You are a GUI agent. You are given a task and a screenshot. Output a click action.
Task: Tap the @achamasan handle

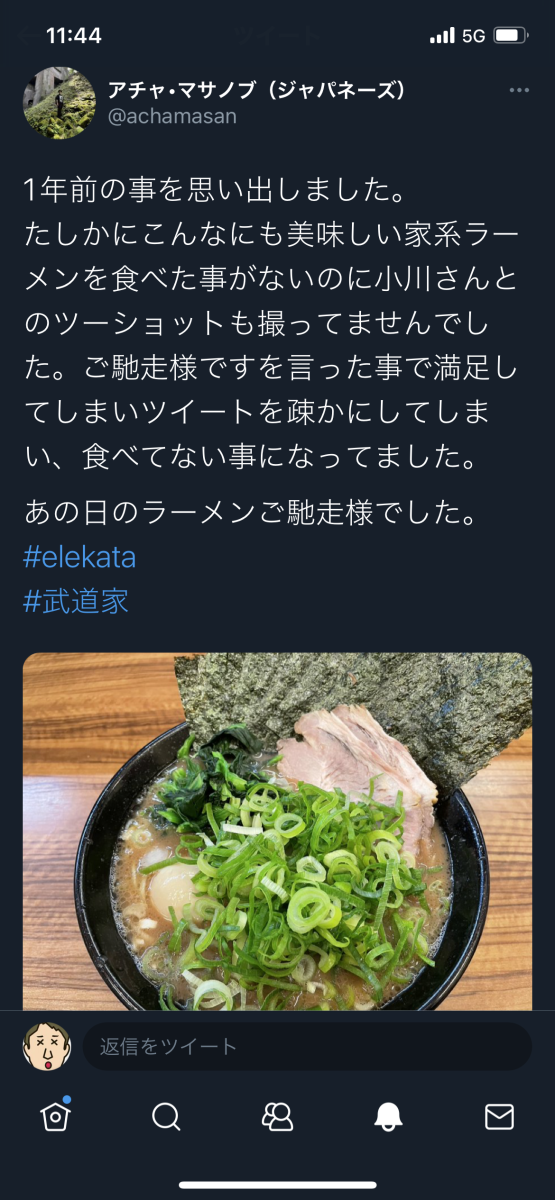click(x=172, y=117)
